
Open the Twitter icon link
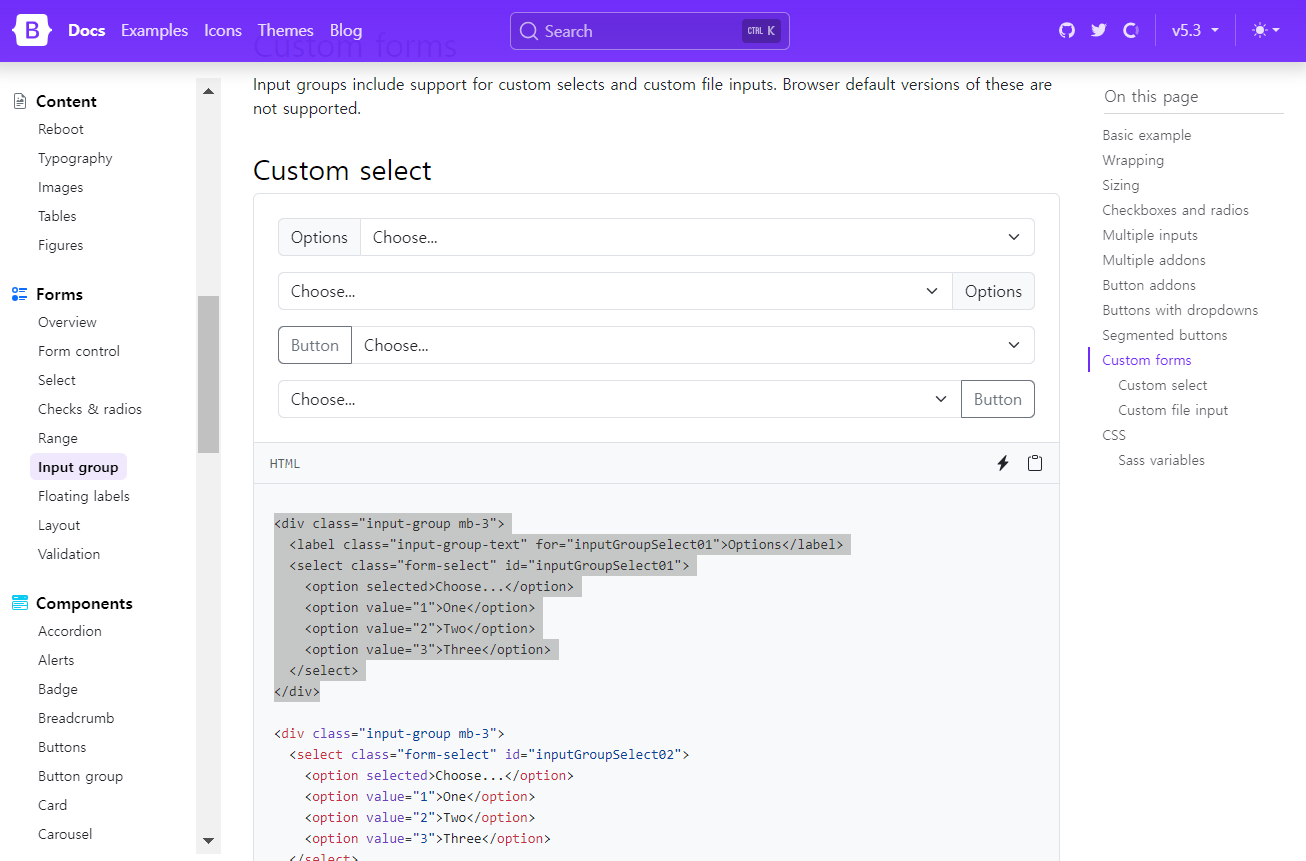tap(1099, 31)
